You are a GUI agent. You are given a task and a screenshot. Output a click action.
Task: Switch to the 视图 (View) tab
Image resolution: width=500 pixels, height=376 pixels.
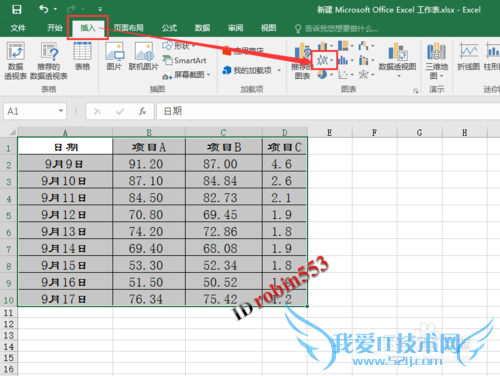pyautogui.click(x=268, y=28)
